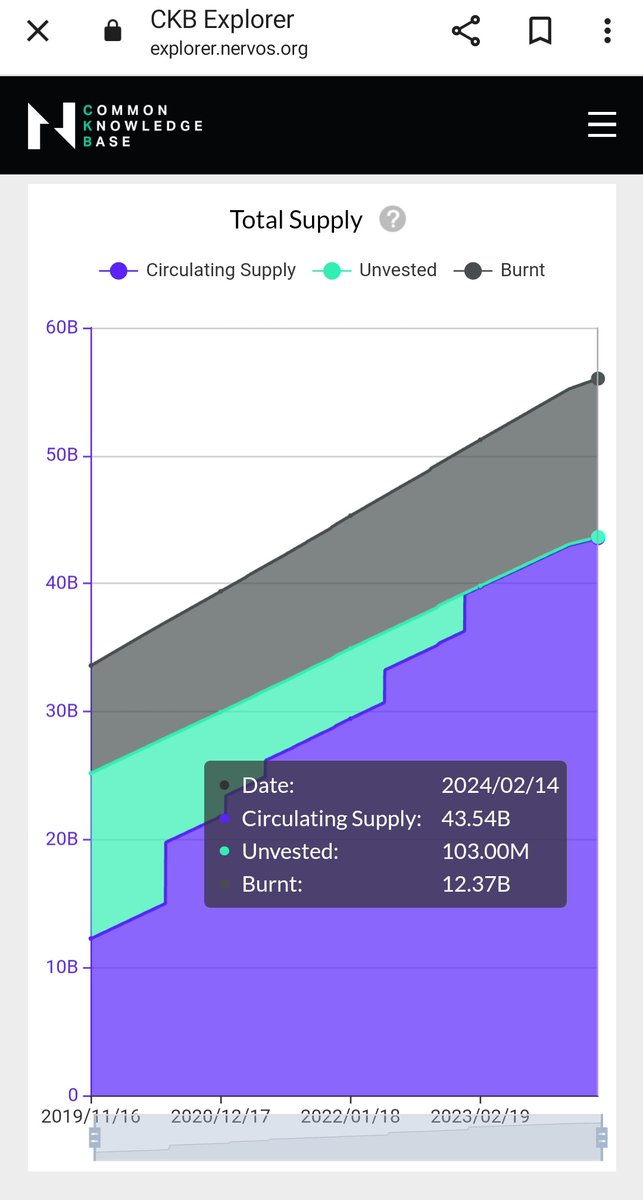The image size is (643, 1200).
Task: Toggle the Unvested legend series
Action: (375, 270)
